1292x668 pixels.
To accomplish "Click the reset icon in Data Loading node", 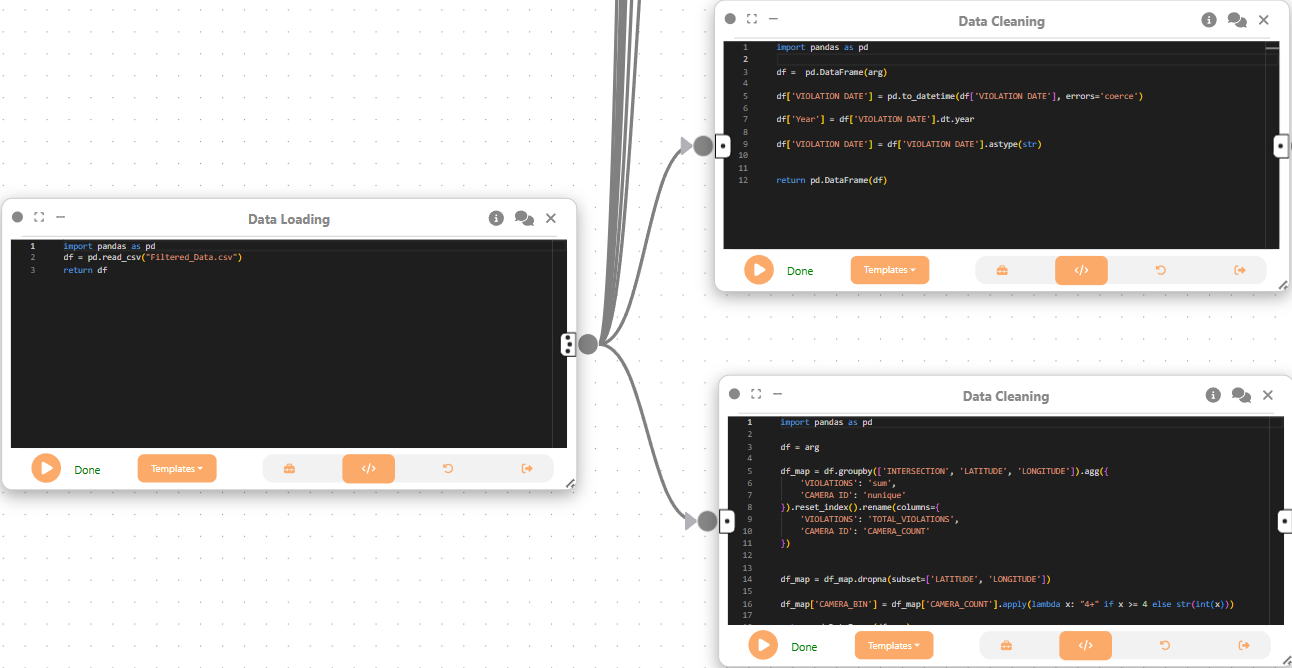I will 448,468.
